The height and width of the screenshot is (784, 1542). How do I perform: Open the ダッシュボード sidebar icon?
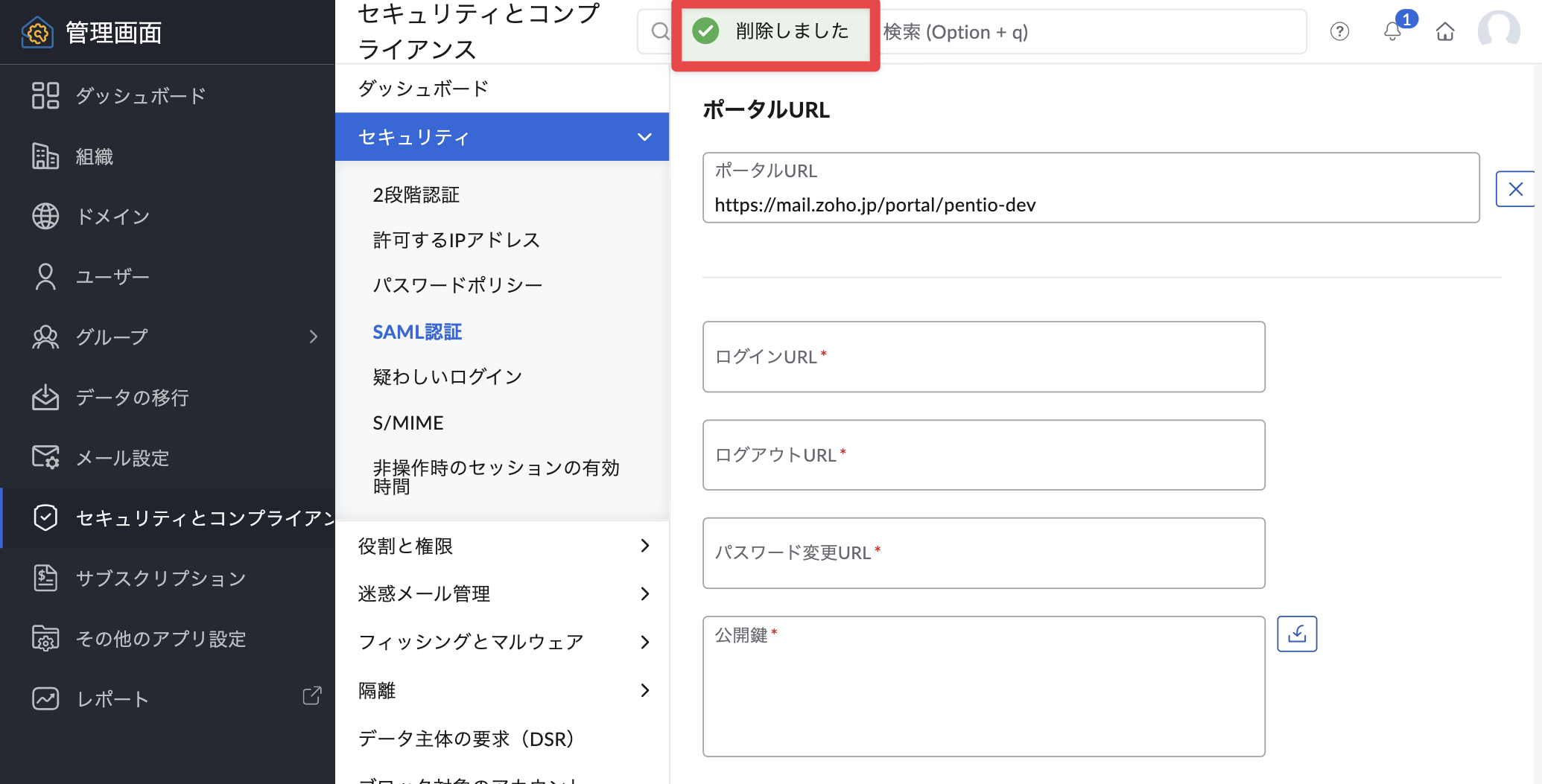coord(45,95)
